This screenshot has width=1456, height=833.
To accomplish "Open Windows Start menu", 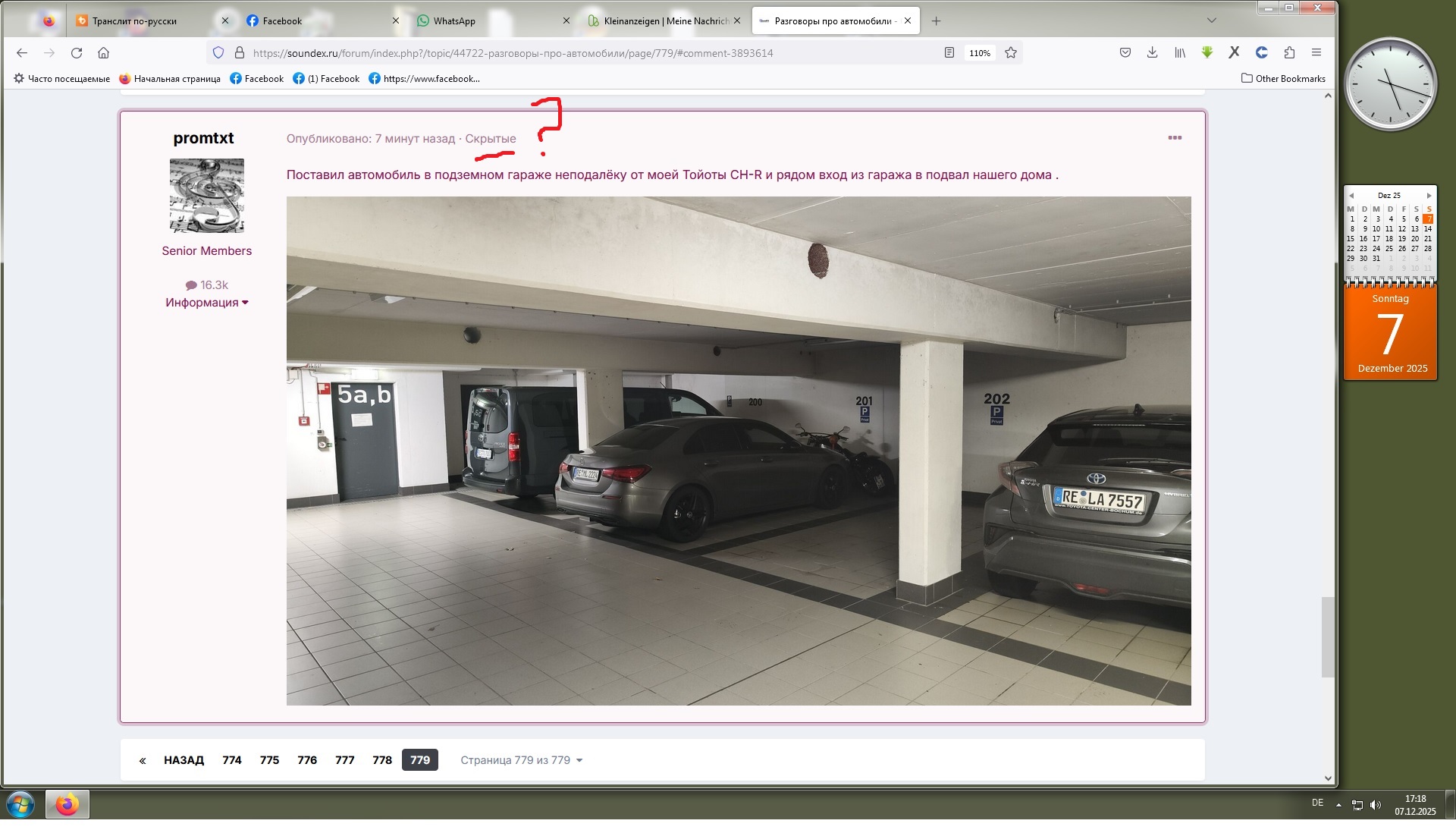I will pyautogui.click(x=20, y=804).
